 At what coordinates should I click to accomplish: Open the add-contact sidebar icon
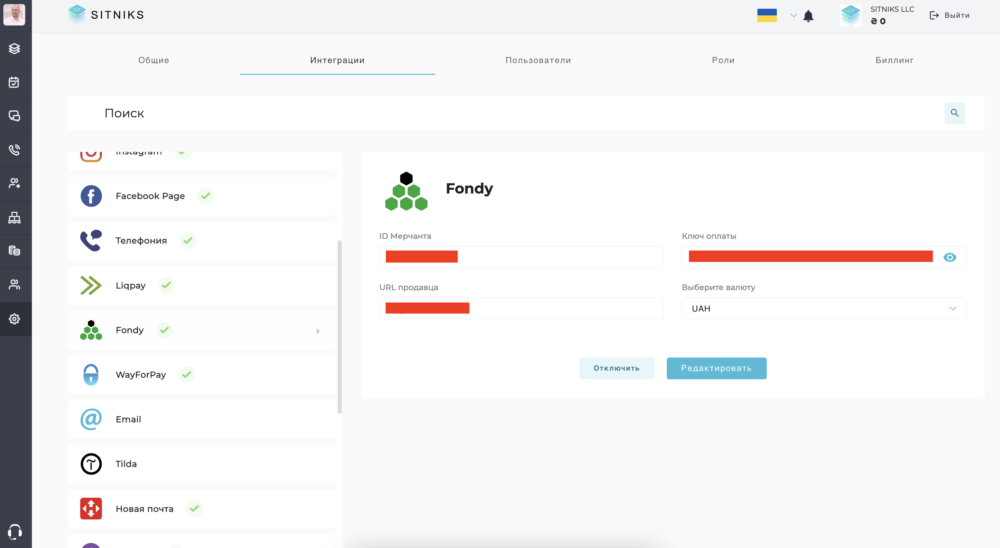click(14, 184)
